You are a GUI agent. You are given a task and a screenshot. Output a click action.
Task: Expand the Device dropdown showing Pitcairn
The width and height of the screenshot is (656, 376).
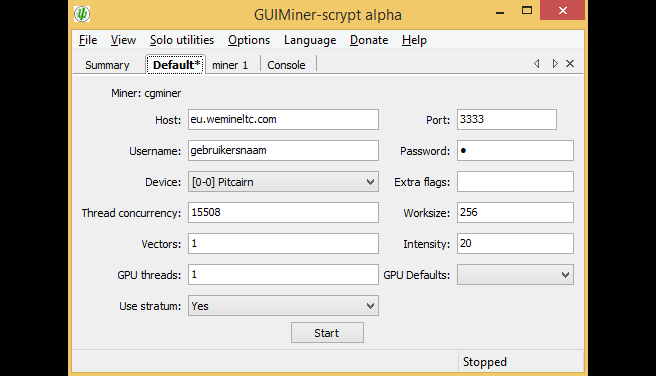click(x=283, y=182)
